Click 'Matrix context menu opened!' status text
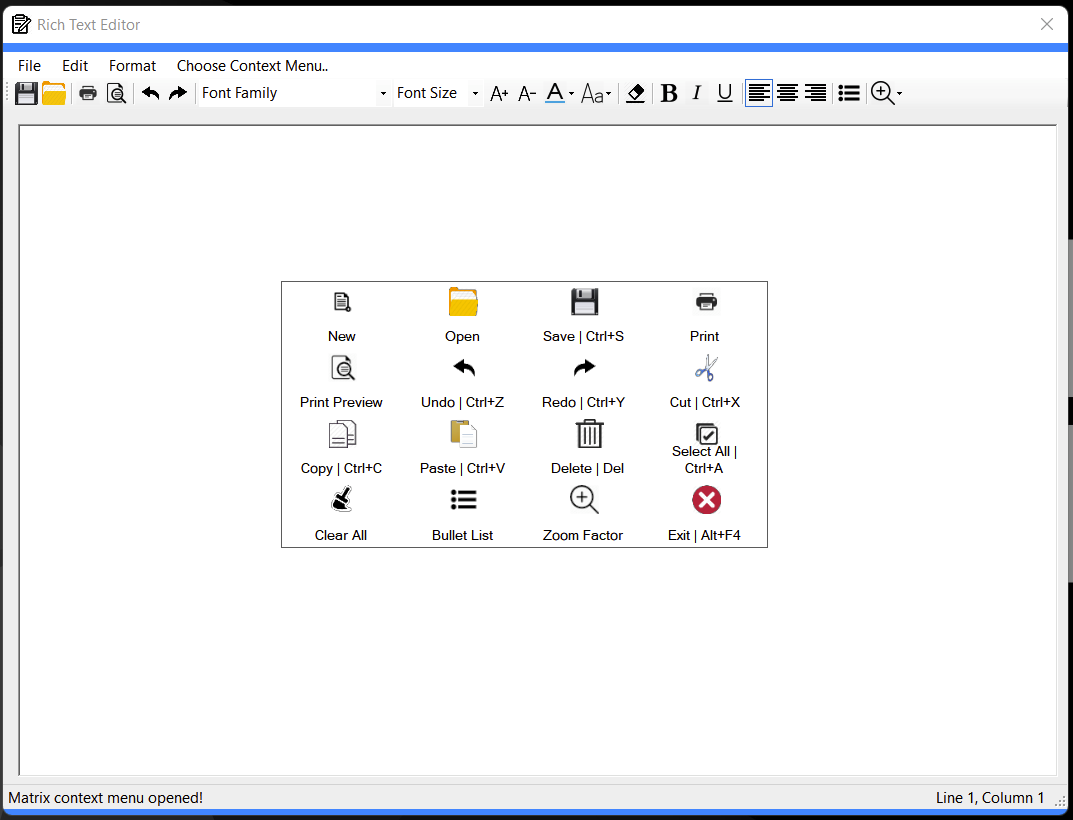The height and width of the screenshot is (820, 1073). point(105,798)
